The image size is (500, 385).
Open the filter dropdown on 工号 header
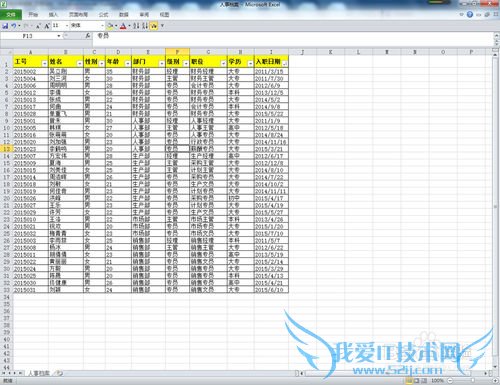[44, 64]
